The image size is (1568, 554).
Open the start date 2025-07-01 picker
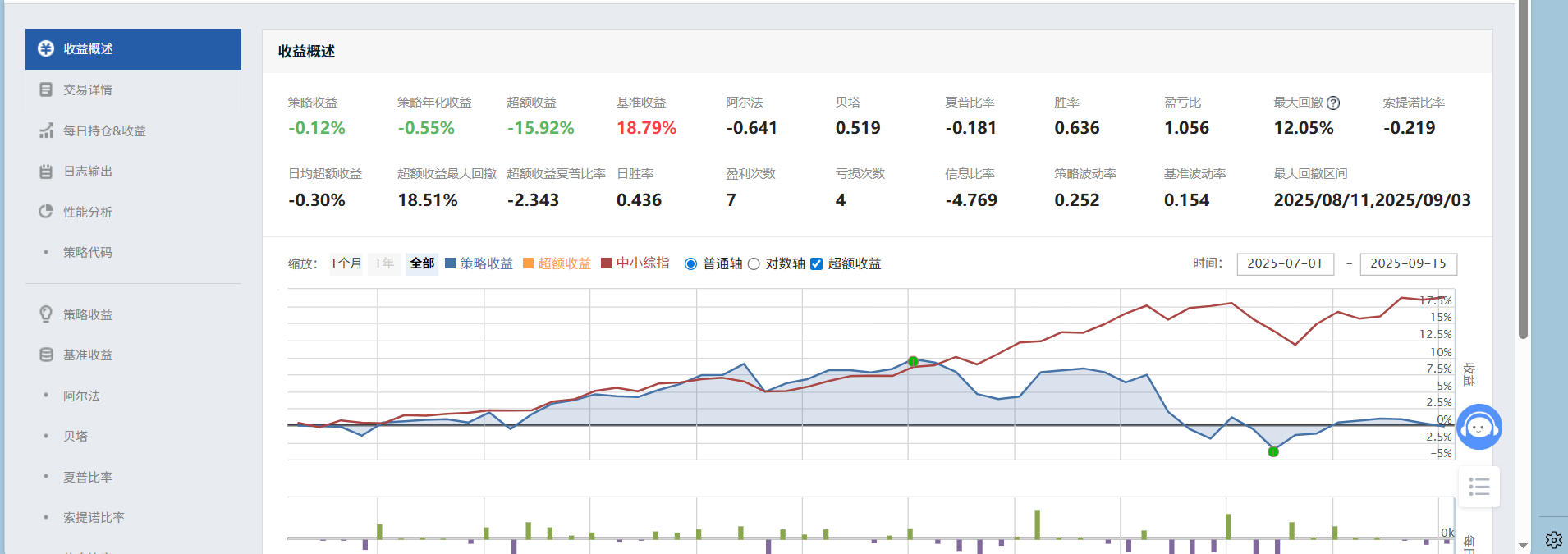[x=1285, y=263]
